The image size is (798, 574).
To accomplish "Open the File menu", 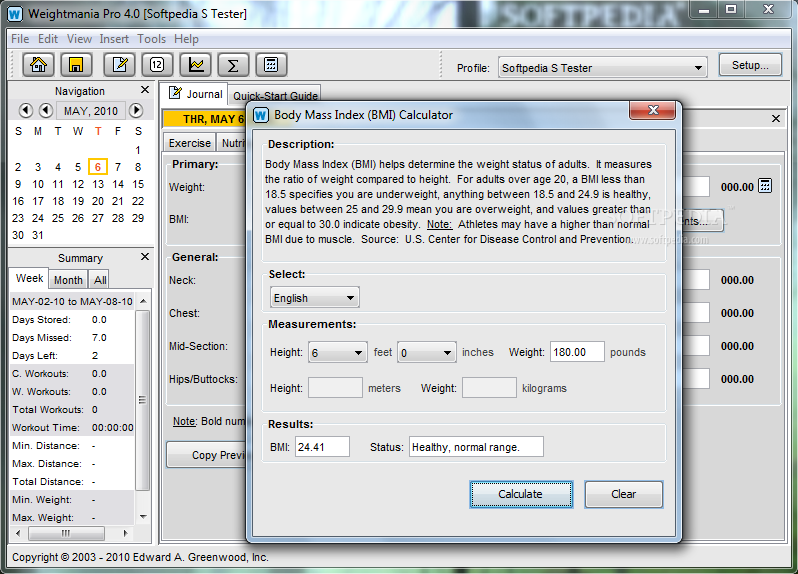I will (x=20, y=39).
